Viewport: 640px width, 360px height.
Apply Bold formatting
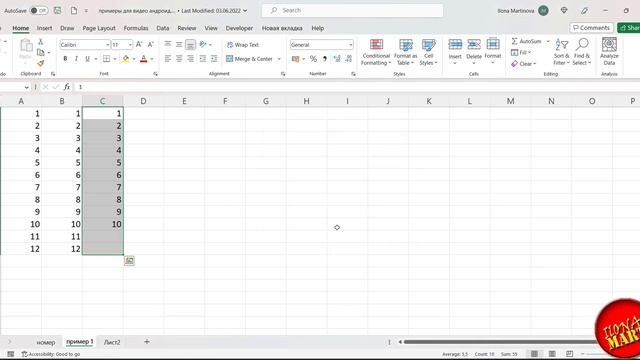pyautogui.click(x=65, y=59)
